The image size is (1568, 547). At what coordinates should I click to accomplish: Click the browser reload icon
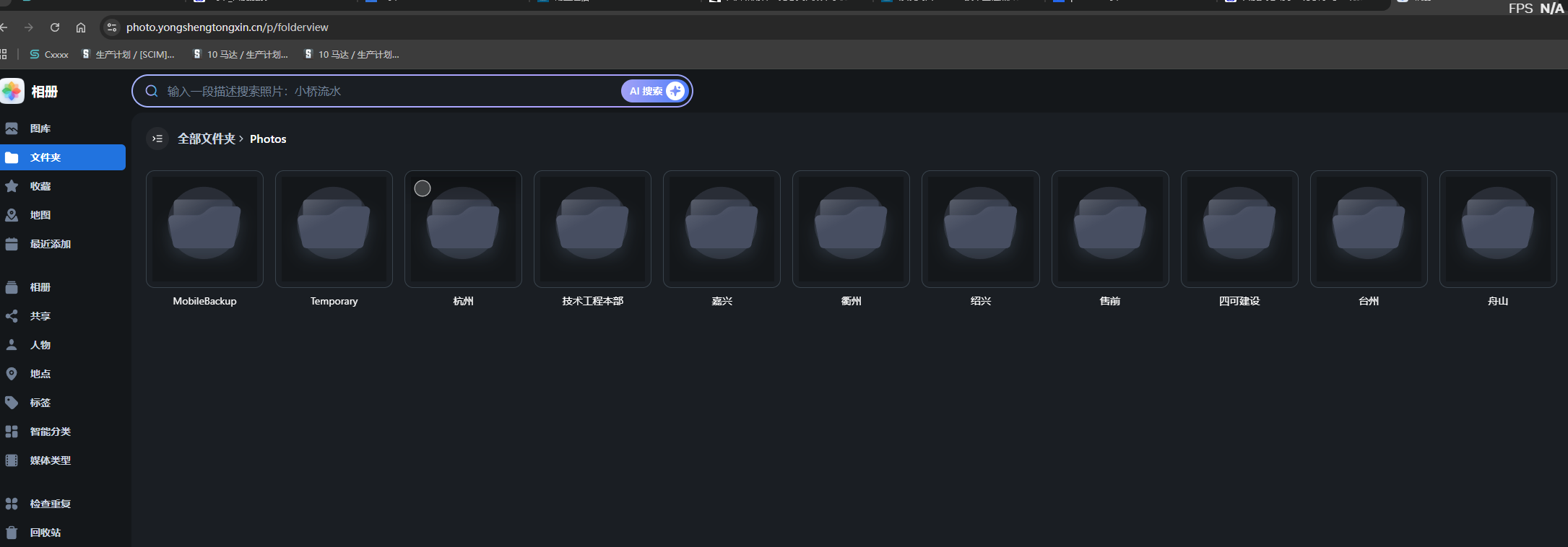55,27
